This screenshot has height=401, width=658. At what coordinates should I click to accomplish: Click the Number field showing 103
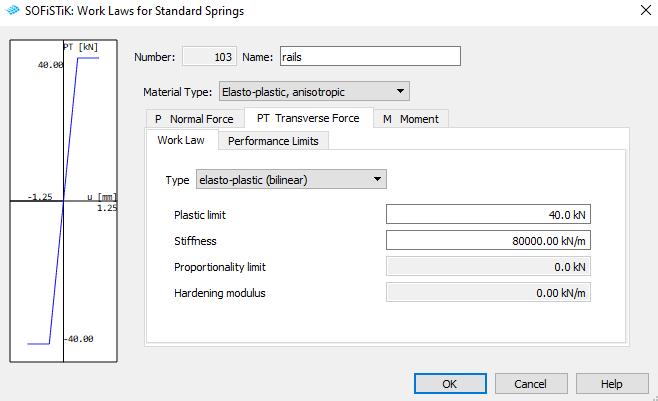tap(210, 57)
